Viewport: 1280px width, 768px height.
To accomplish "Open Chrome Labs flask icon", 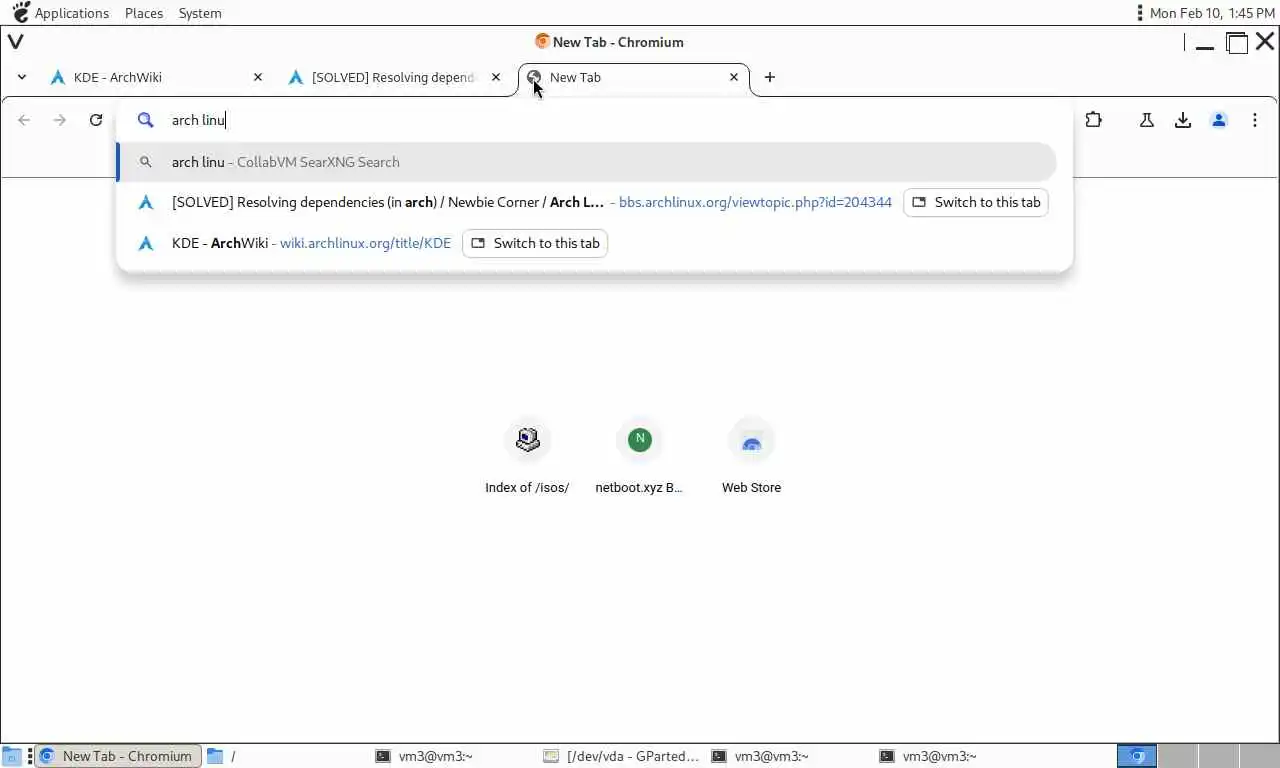I will click(x=1147, y=120).
